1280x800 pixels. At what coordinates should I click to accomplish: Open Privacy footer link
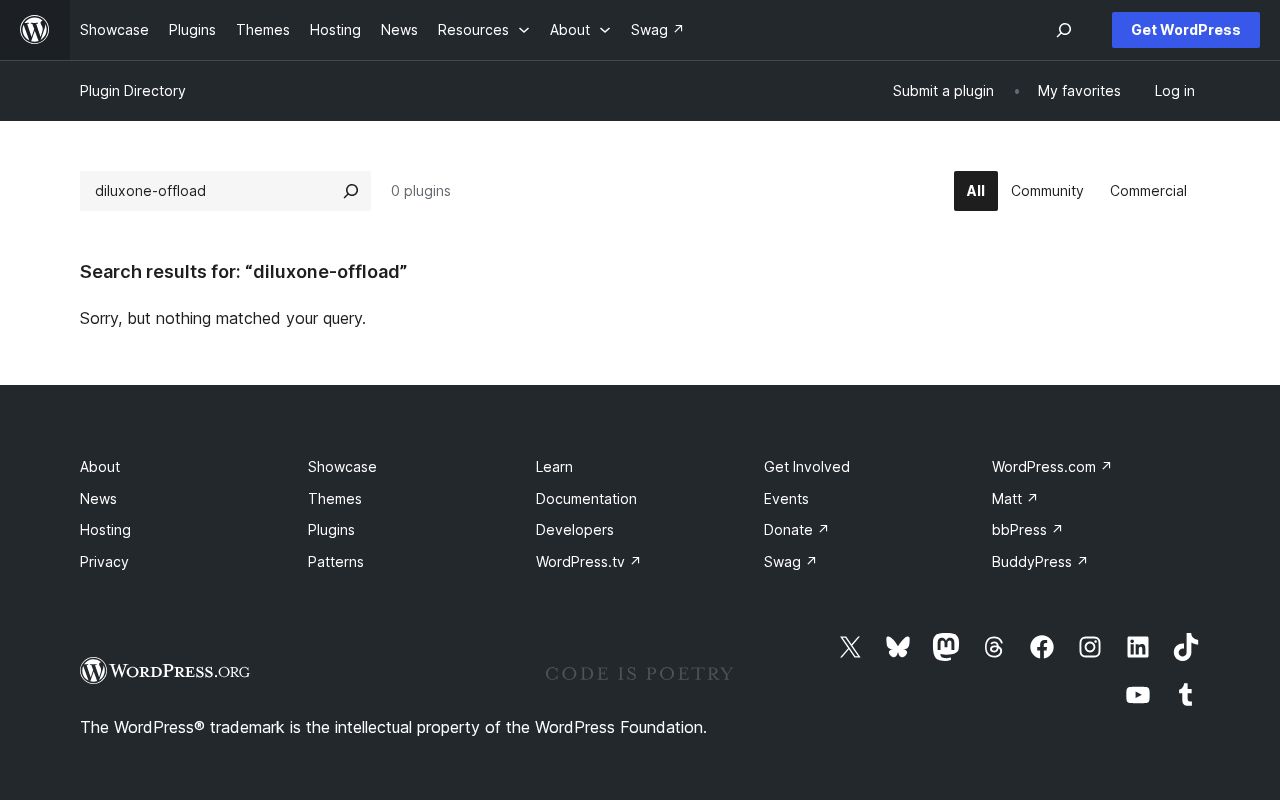(x=104, y=562)
